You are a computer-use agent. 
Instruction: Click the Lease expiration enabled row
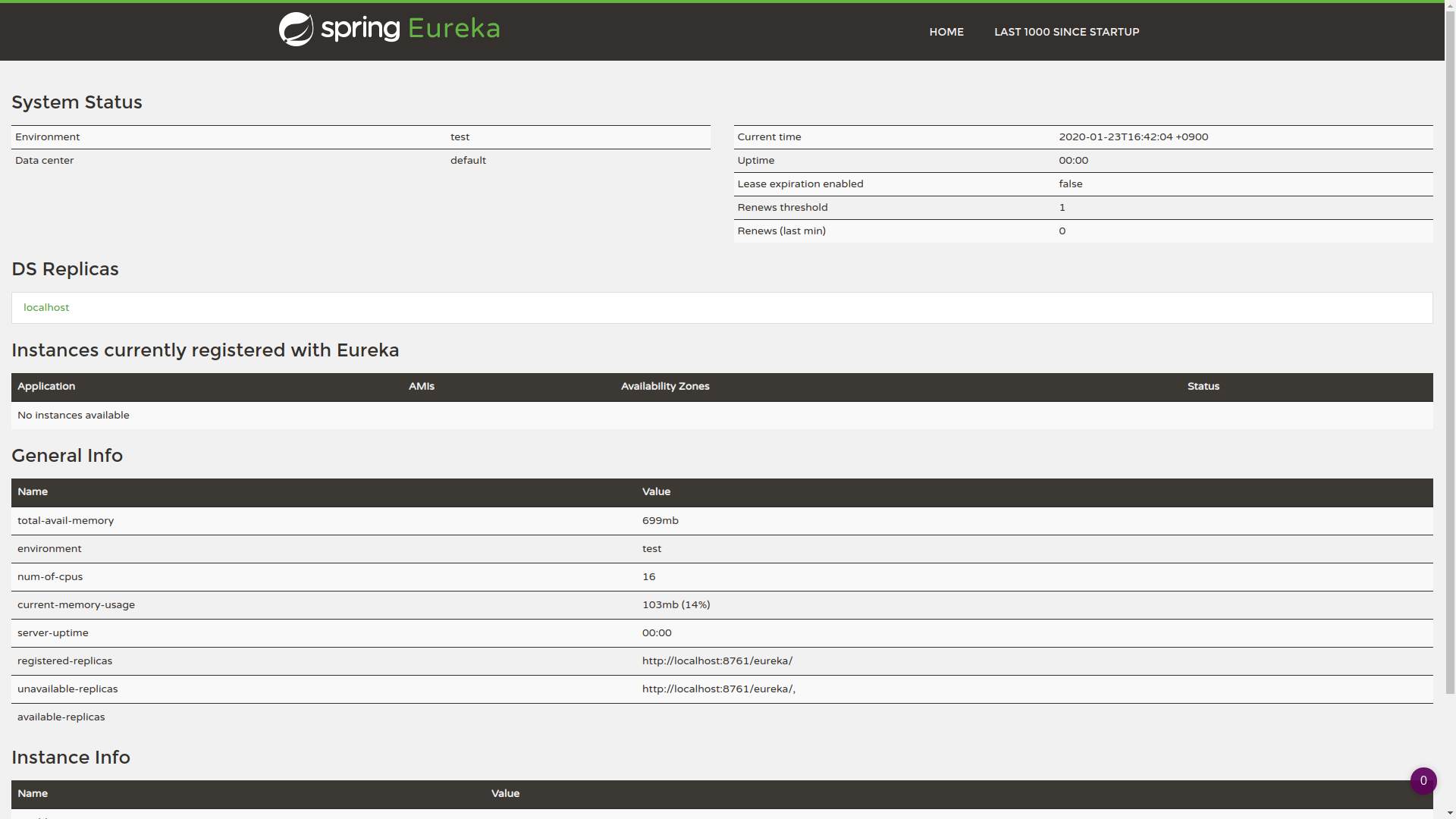pyautogui.click(x=800, y=184)
